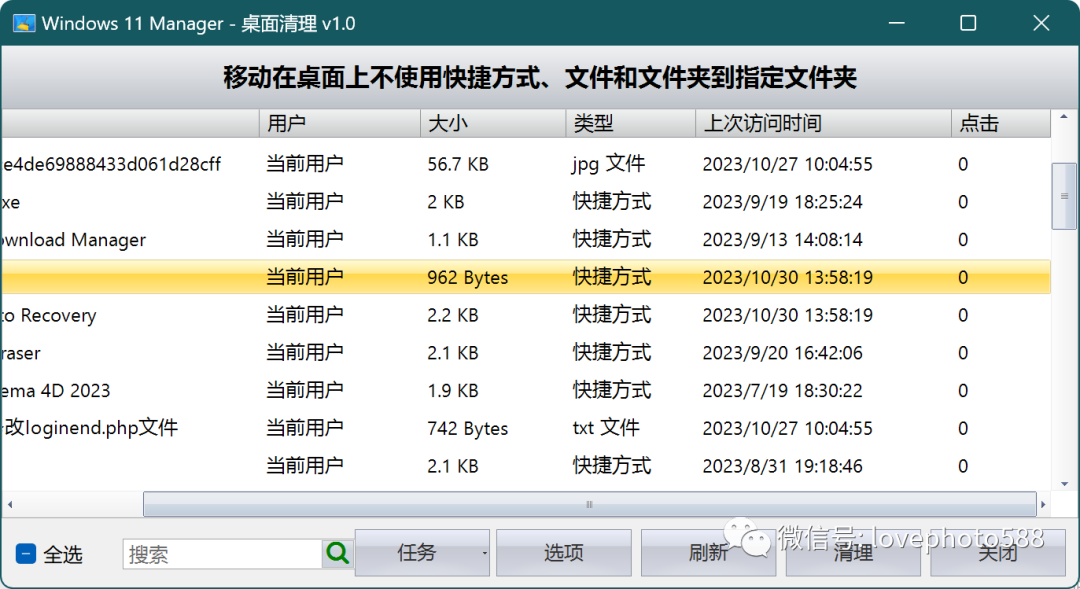
Task: Sort by the 上次访问时间 column header
Action: point(823,123)
